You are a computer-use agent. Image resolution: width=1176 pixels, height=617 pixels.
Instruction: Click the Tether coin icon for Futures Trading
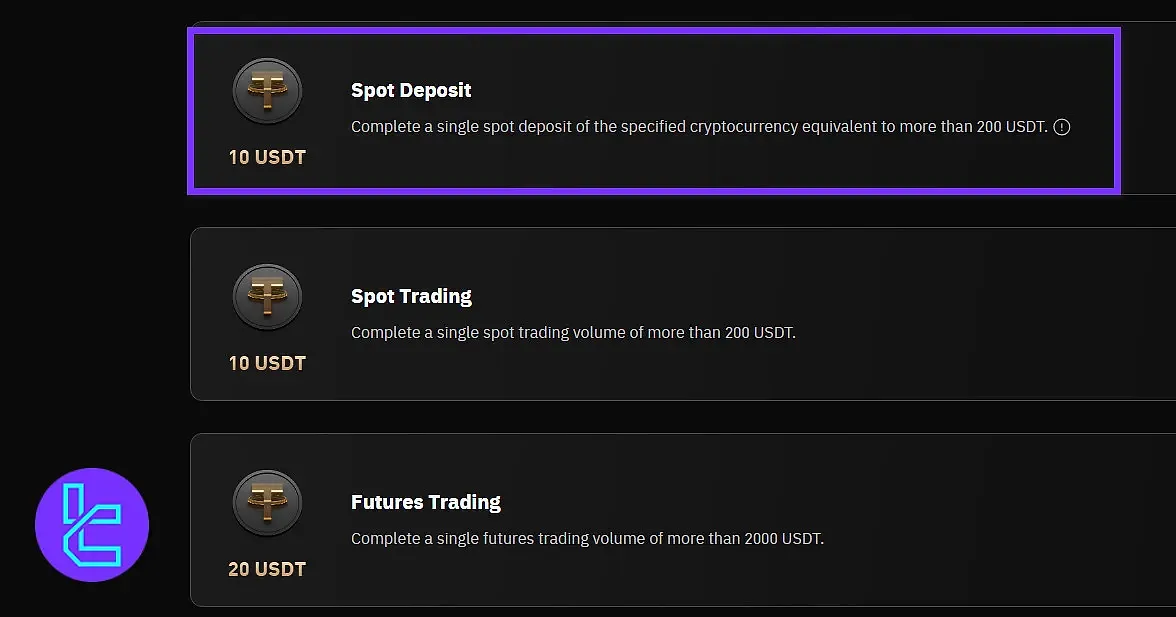pos(267,503)
